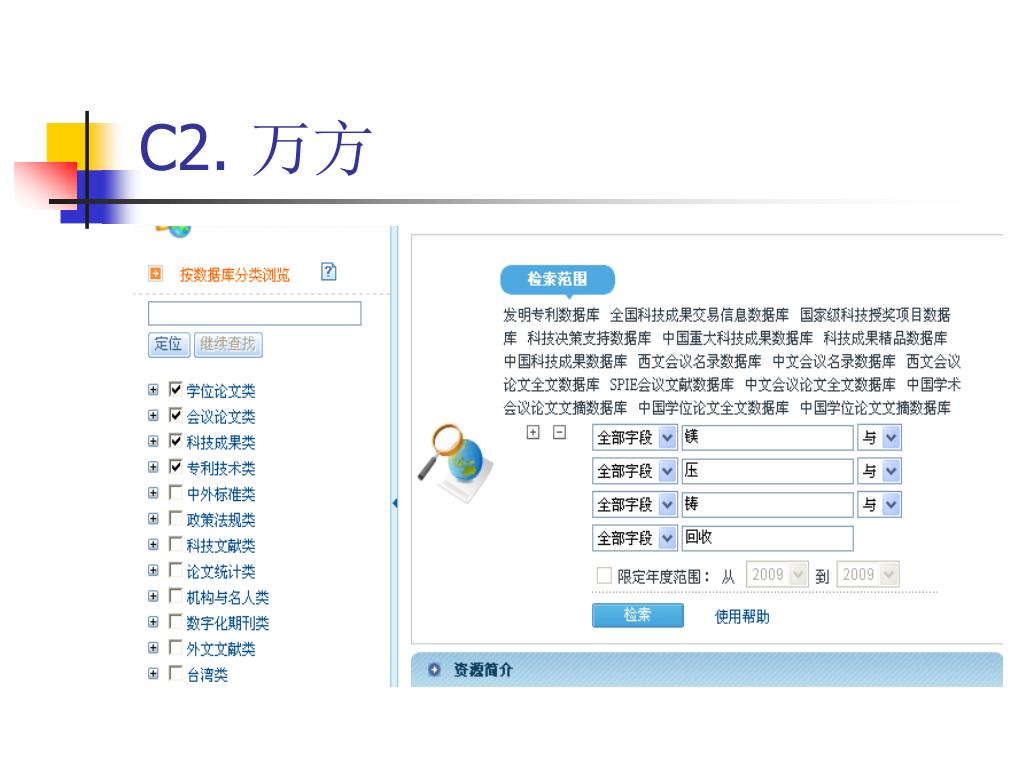Open the 与 operator dropdown after 镁
The image size is (1024, 768).
[x=879, y=438]
